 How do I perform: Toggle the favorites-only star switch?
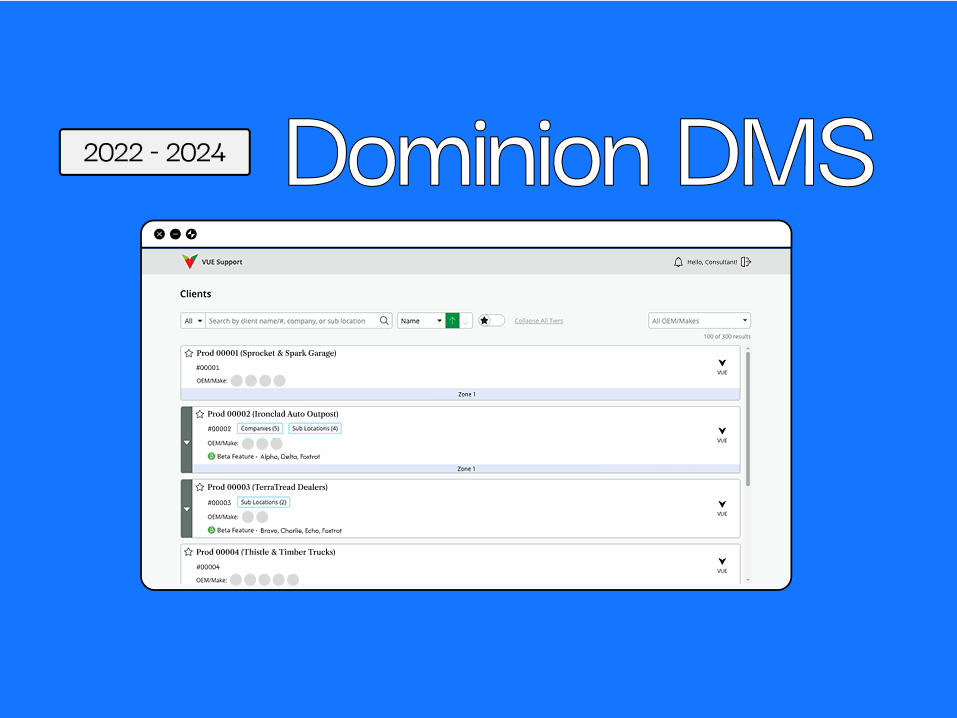pyautogui.click(x=491, y=321)
